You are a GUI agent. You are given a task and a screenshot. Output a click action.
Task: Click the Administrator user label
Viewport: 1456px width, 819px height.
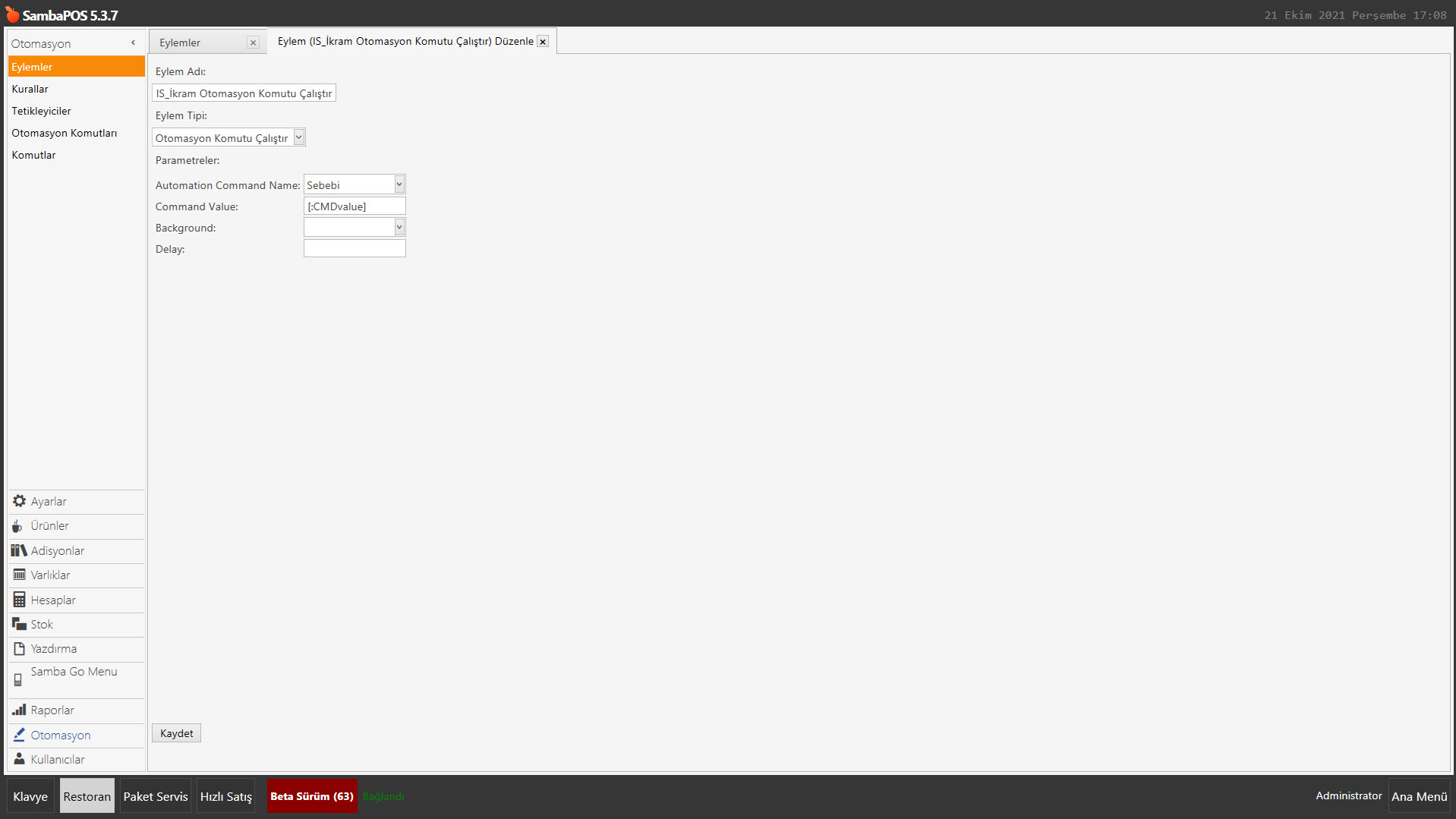click(1348, 795)
